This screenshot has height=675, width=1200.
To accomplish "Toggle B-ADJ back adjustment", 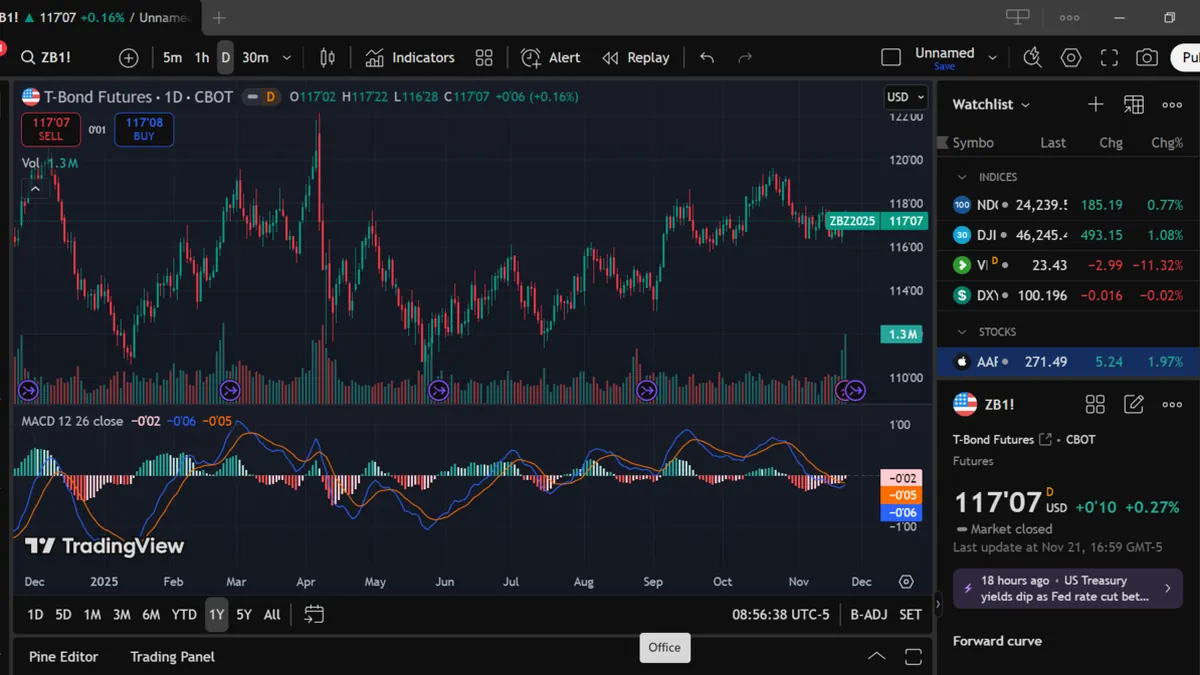I will pyautogui.click(x=868, y=615).
